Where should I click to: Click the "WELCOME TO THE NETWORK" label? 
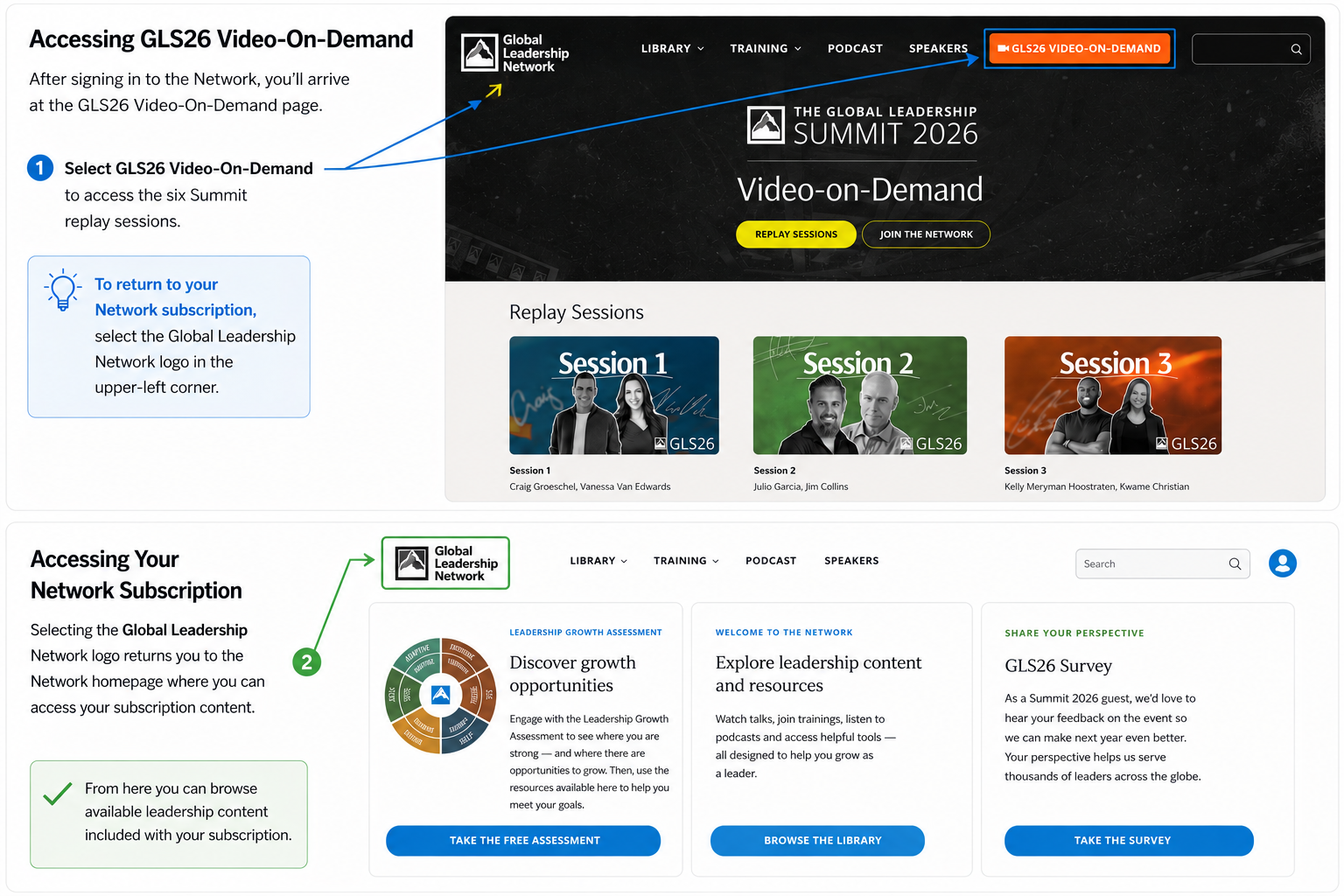(784, 633)
